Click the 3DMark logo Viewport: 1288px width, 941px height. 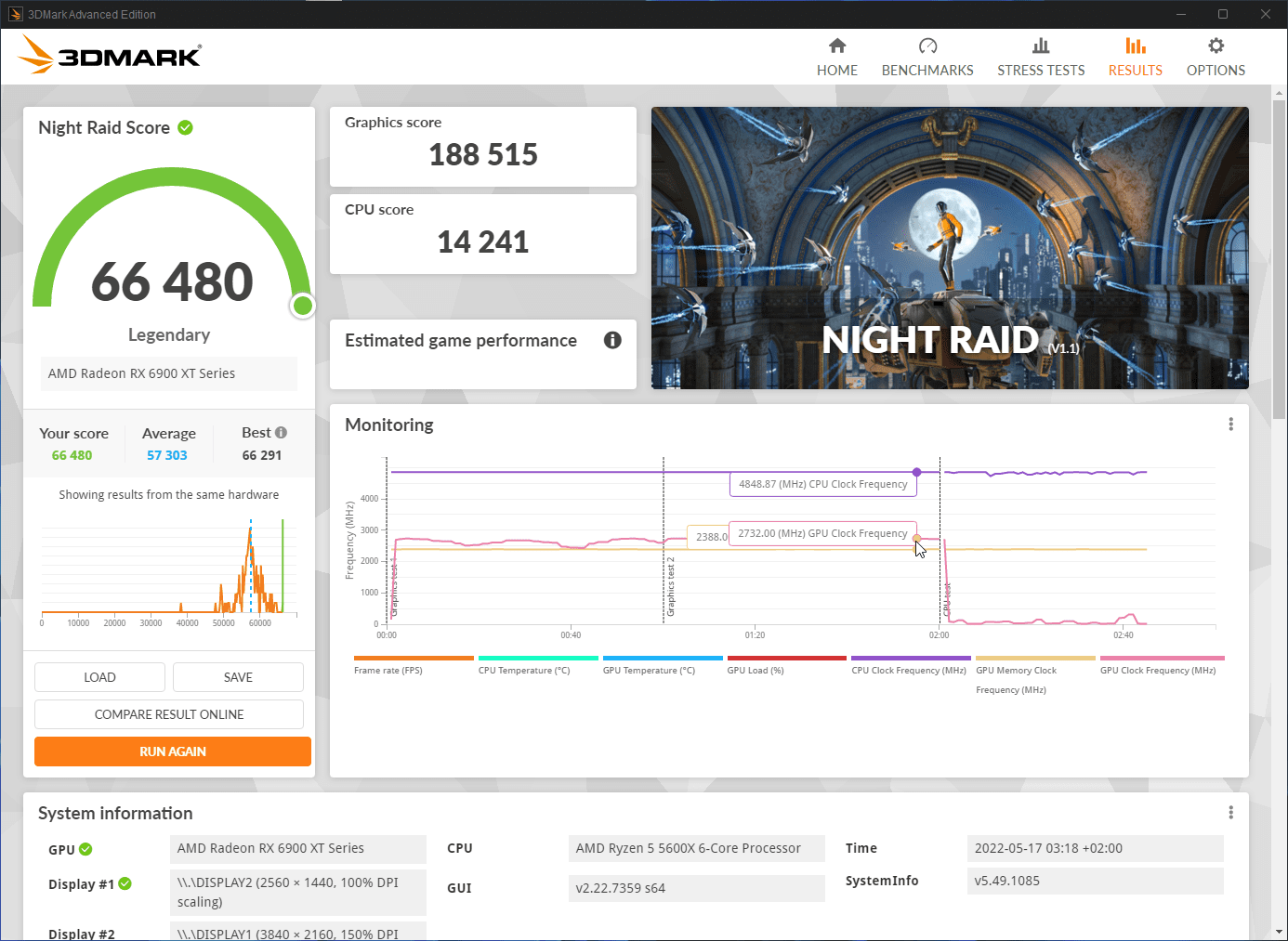click(110, 55)
